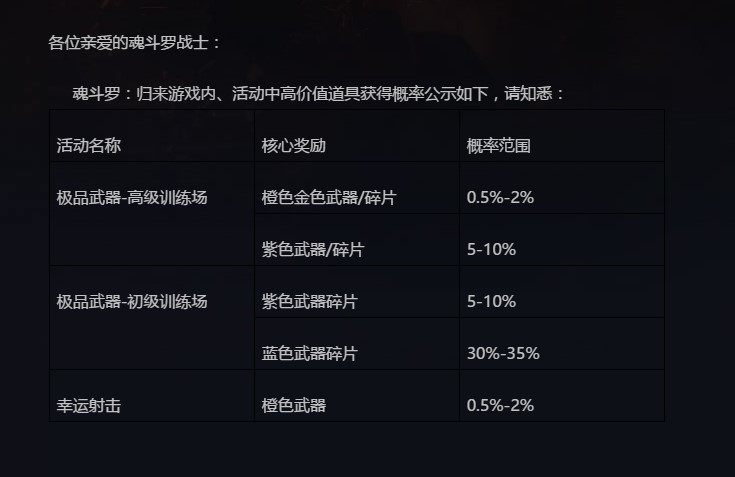735x477 pixels.
Task: Select the 紫色武器/碎片 reward cell
Action: (x=312, y=250)
